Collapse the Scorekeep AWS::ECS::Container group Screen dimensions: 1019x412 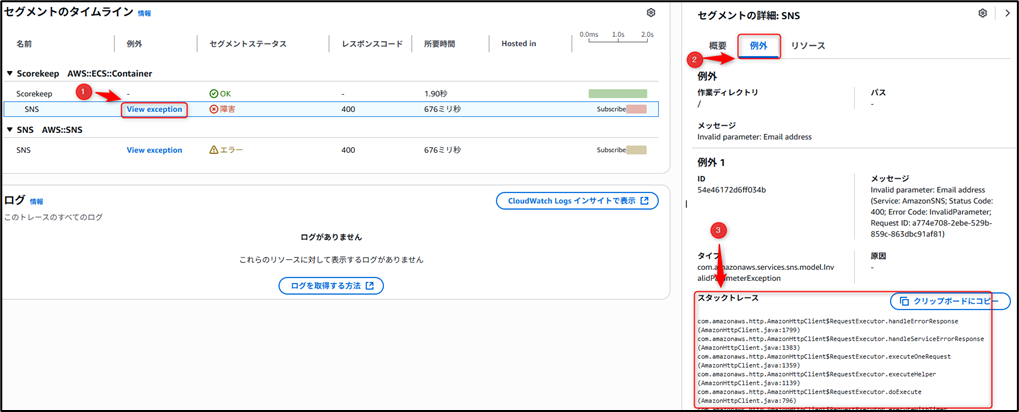pyautogui.click(x=9, y=73)
